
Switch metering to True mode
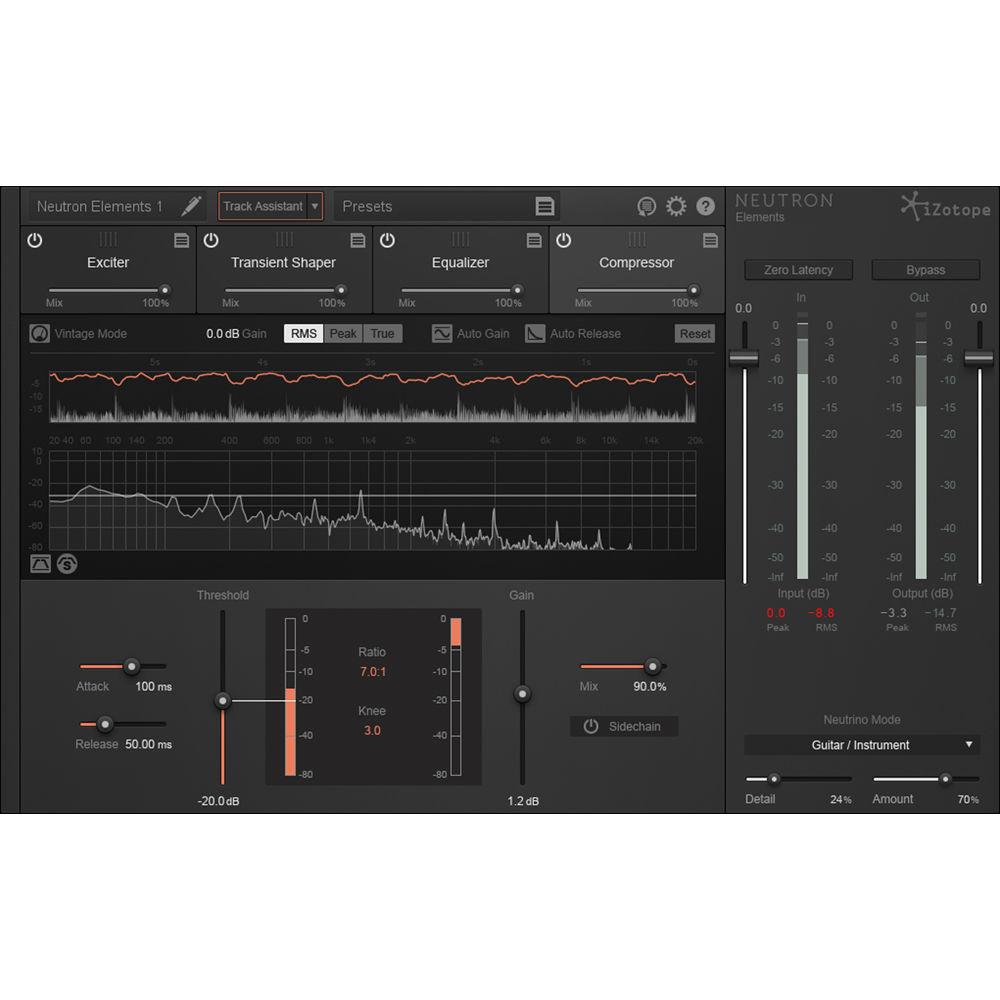point(381,333)
